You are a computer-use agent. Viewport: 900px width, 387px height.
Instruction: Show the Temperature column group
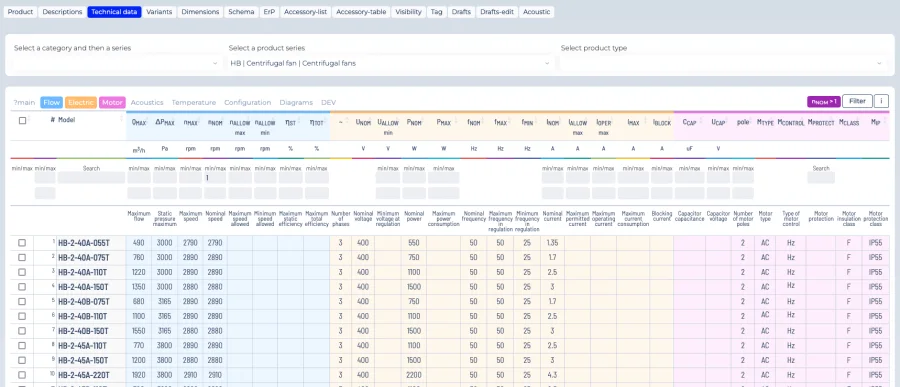193,102
